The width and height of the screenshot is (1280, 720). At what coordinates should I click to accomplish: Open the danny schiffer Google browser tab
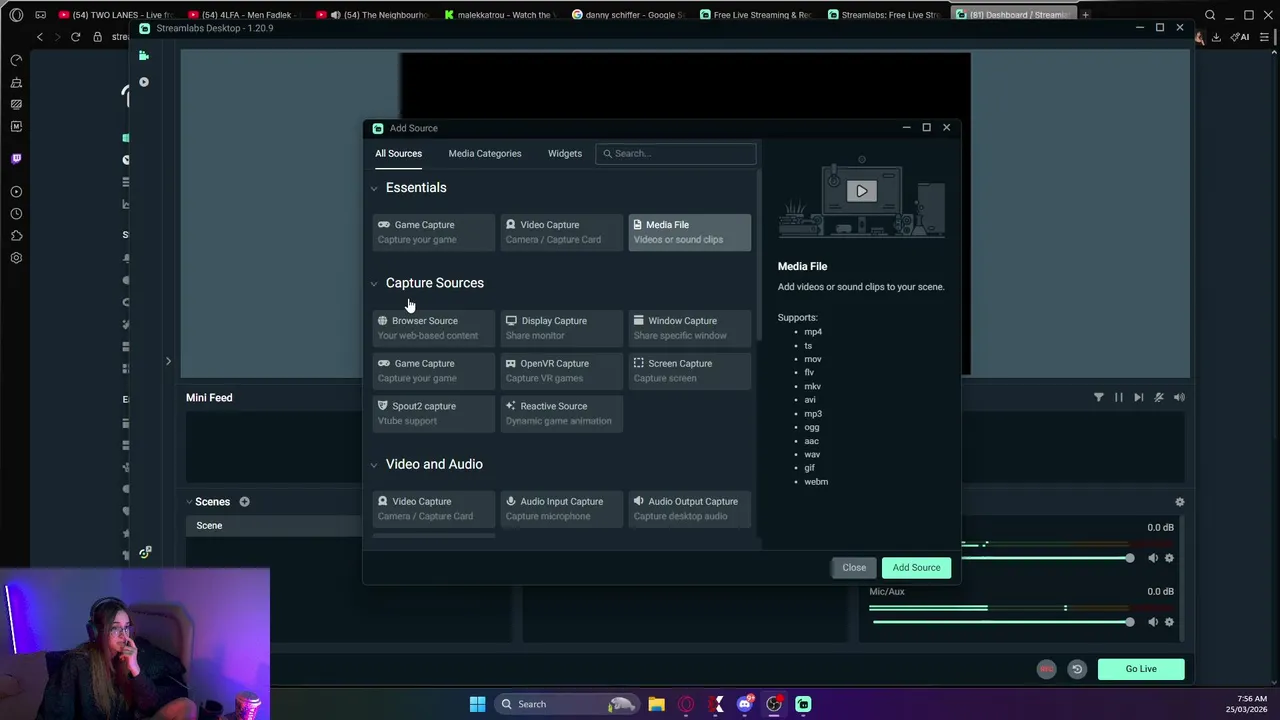point(626,15)
